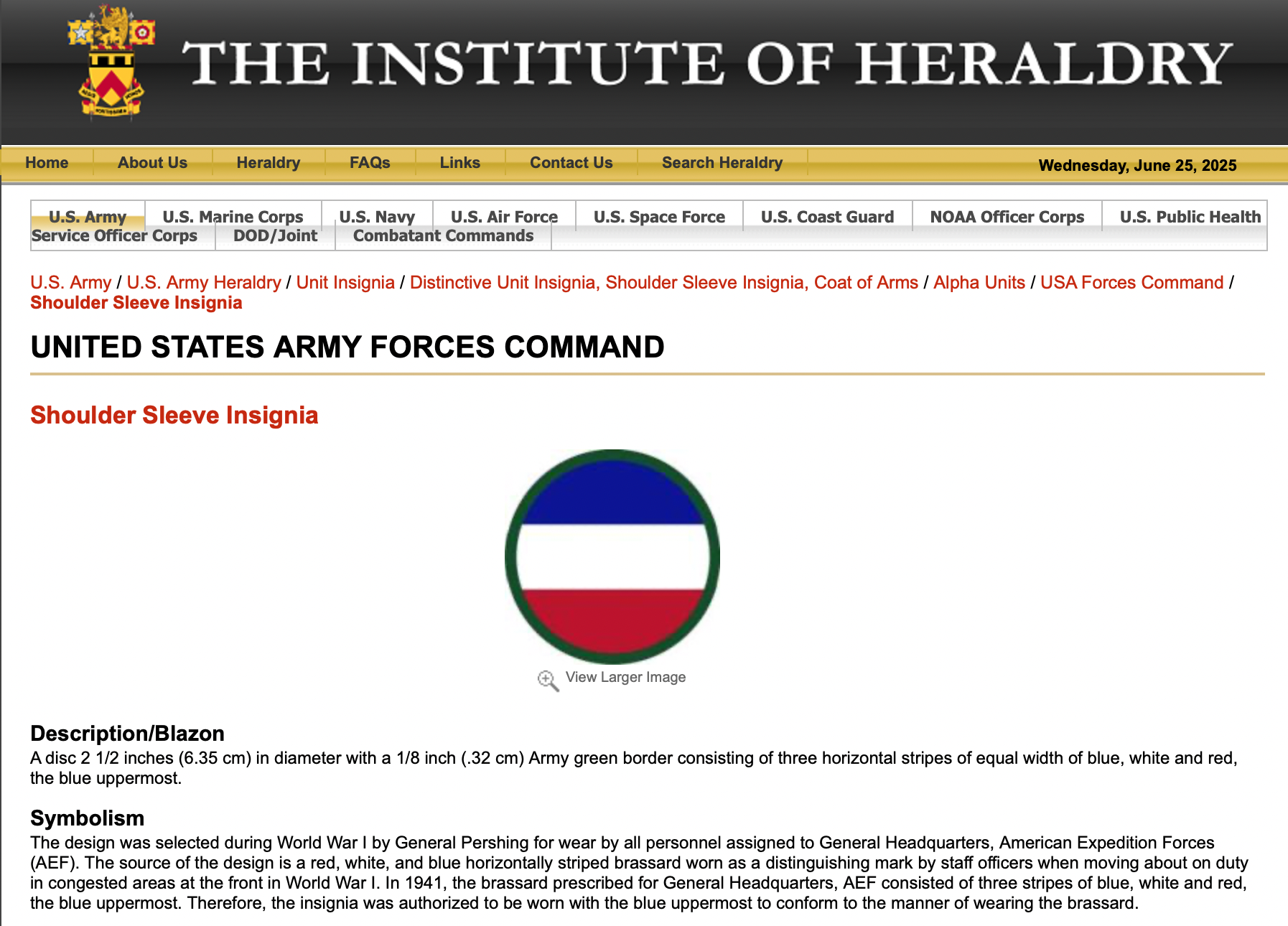Click the paragraph starting 'A disc 2 1/2 inches'
1288x926 pixels.
(634, 768)
